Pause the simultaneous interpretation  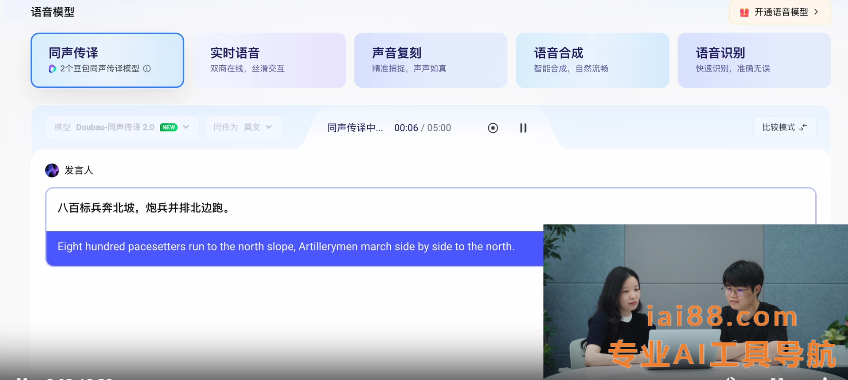[523, 128]
